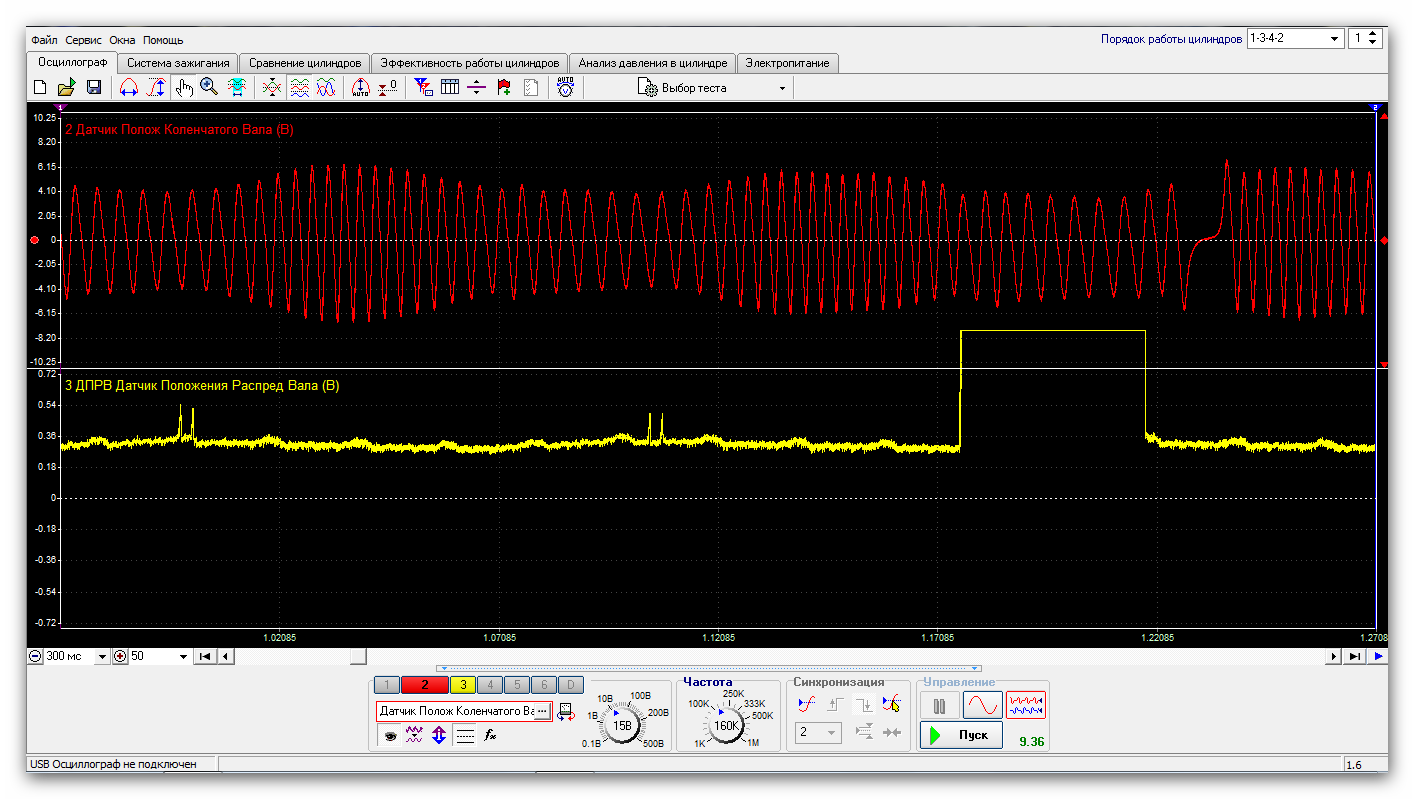Toggle channel 6 button
Image resolution: width=1414 pixels, height=799 pixels.
coord(544,685)
